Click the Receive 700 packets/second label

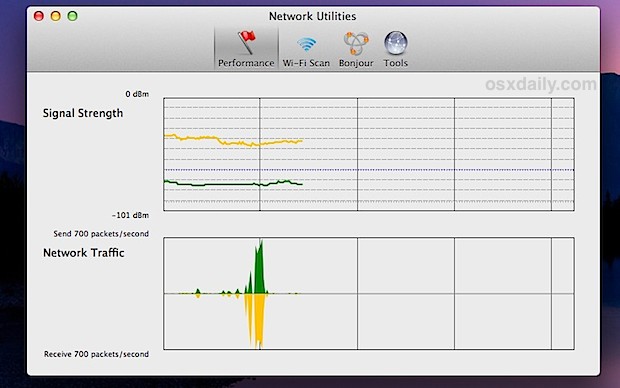click(96, 354)
